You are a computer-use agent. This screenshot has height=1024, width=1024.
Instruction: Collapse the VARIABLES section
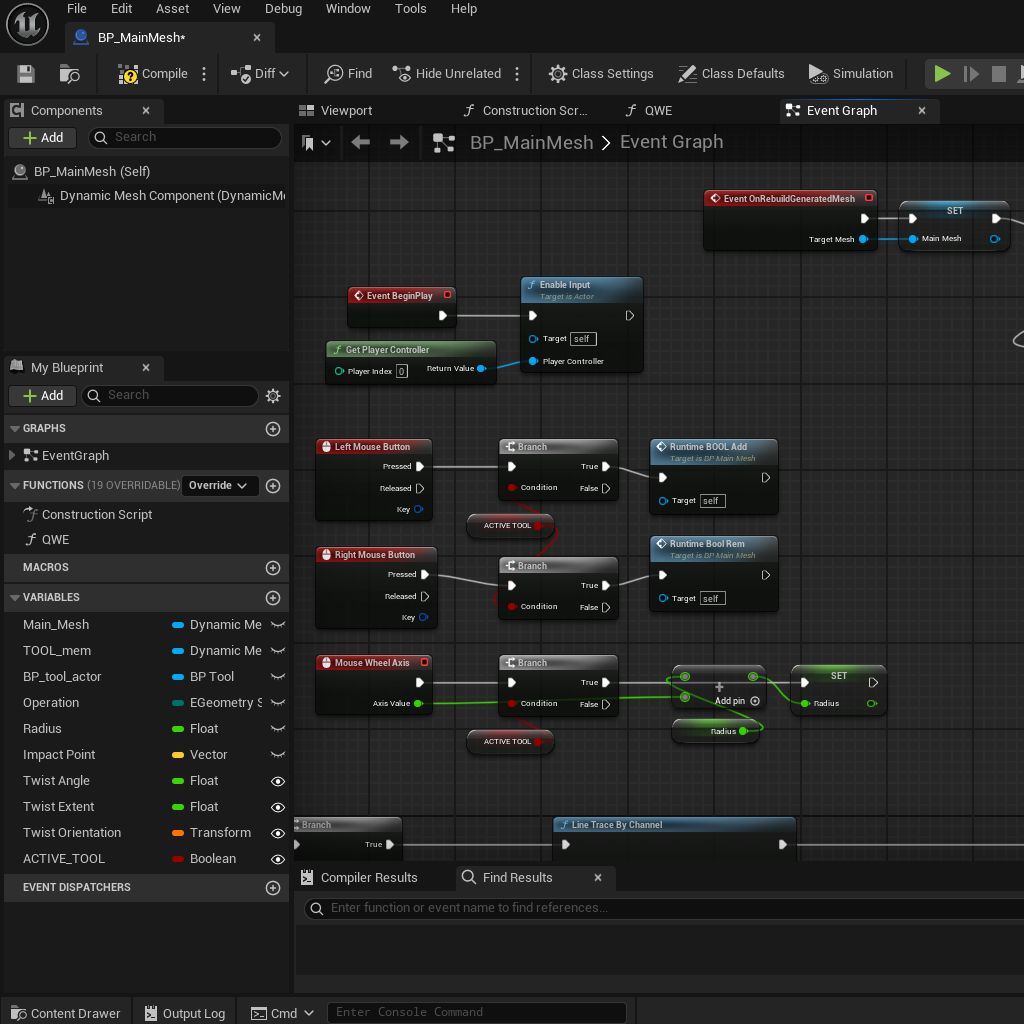pyautogui.click(x=15, y=598)
